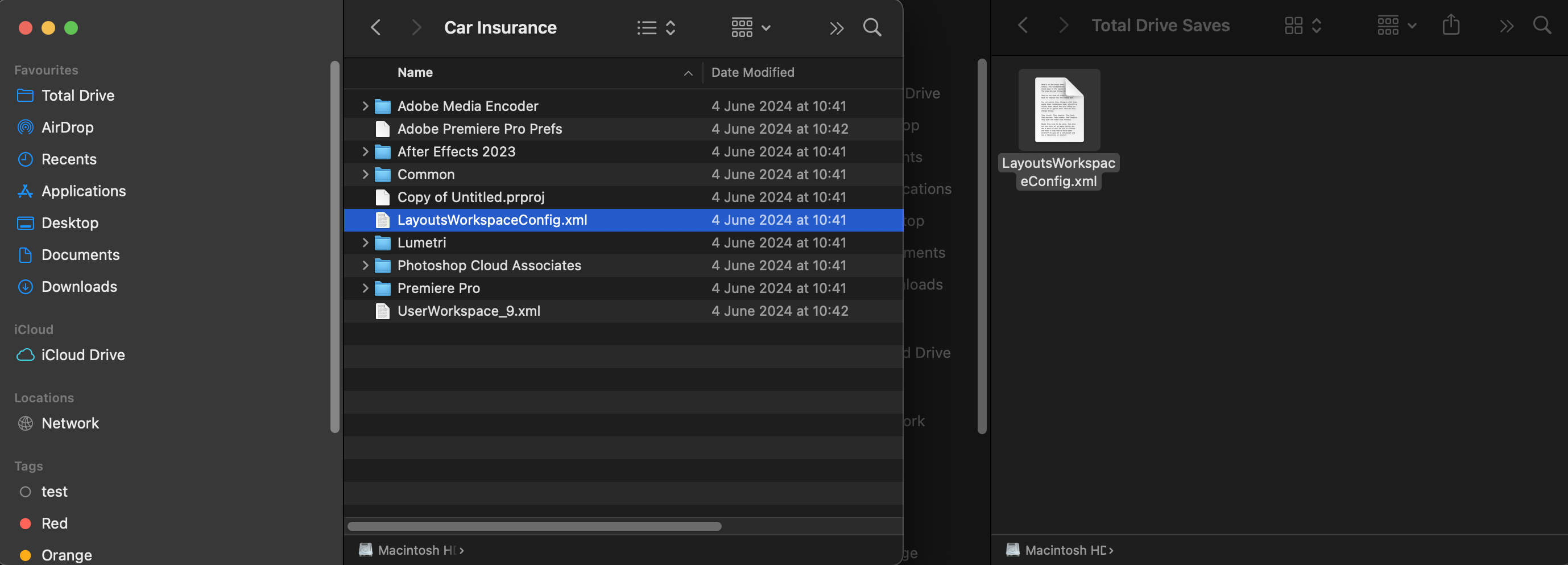Select Copy of Untitled.prproj file icon
The height and width of the screenshot is (565, 1568).
pyautogui.click(x=382, y=197)
